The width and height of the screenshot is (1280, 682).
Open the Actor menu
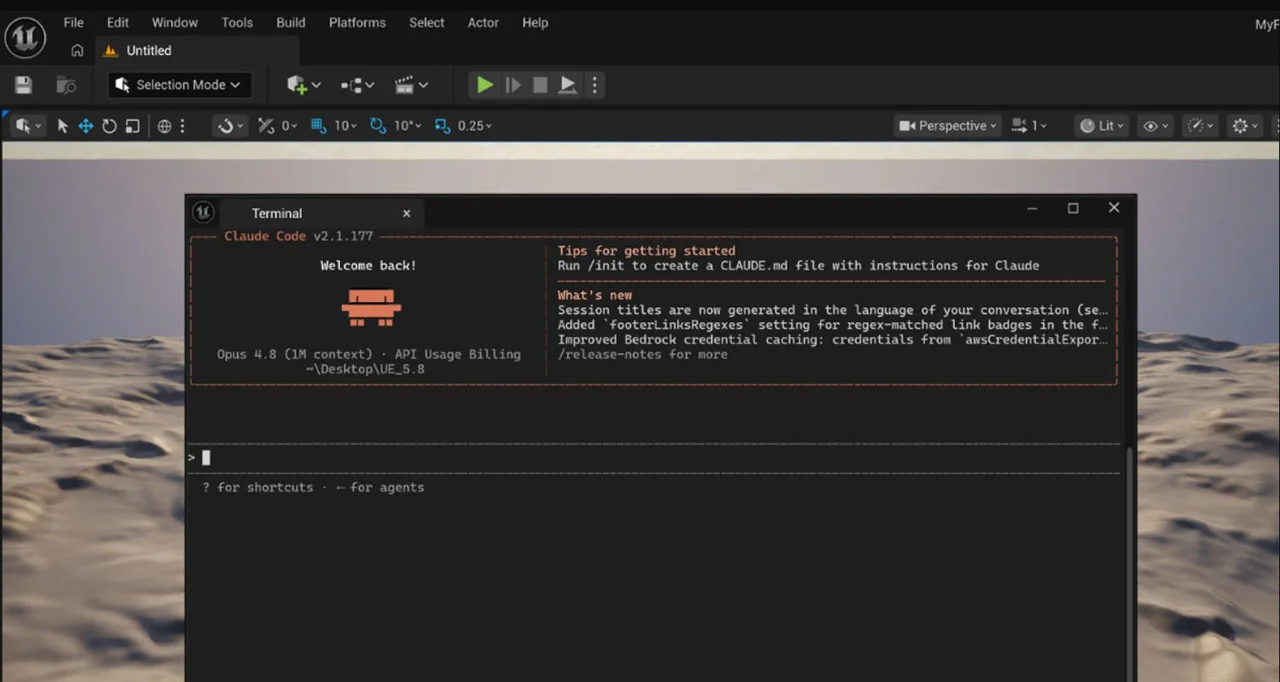coord(483,22)
